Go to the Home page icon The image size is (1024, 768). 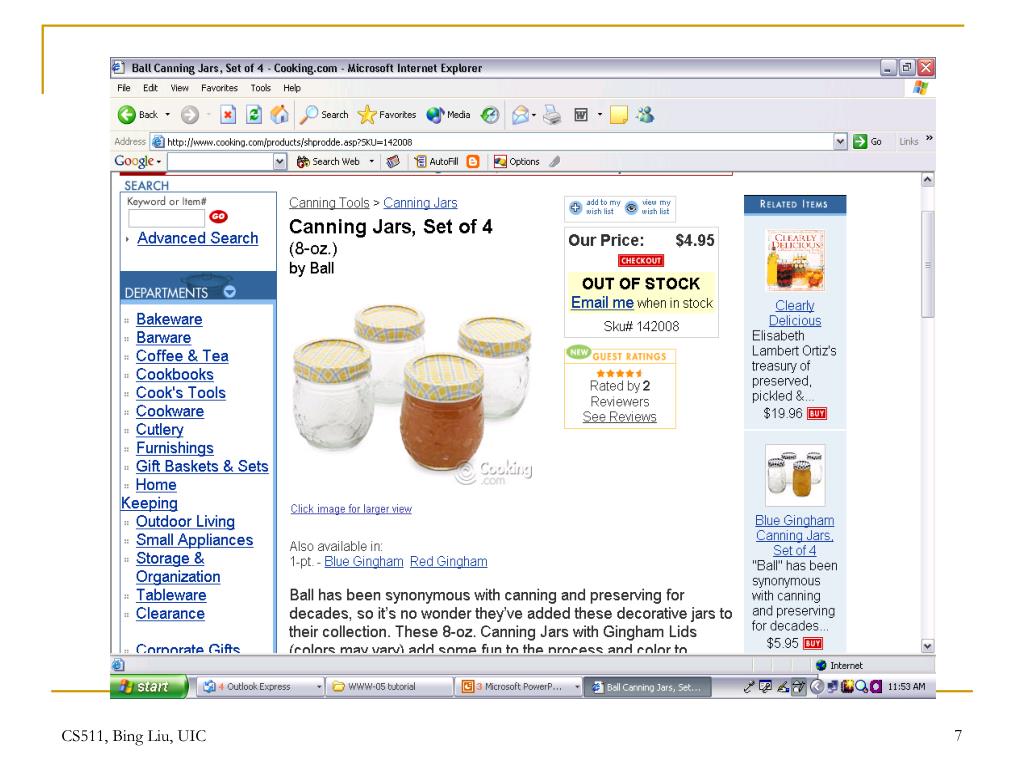[280, 115]
